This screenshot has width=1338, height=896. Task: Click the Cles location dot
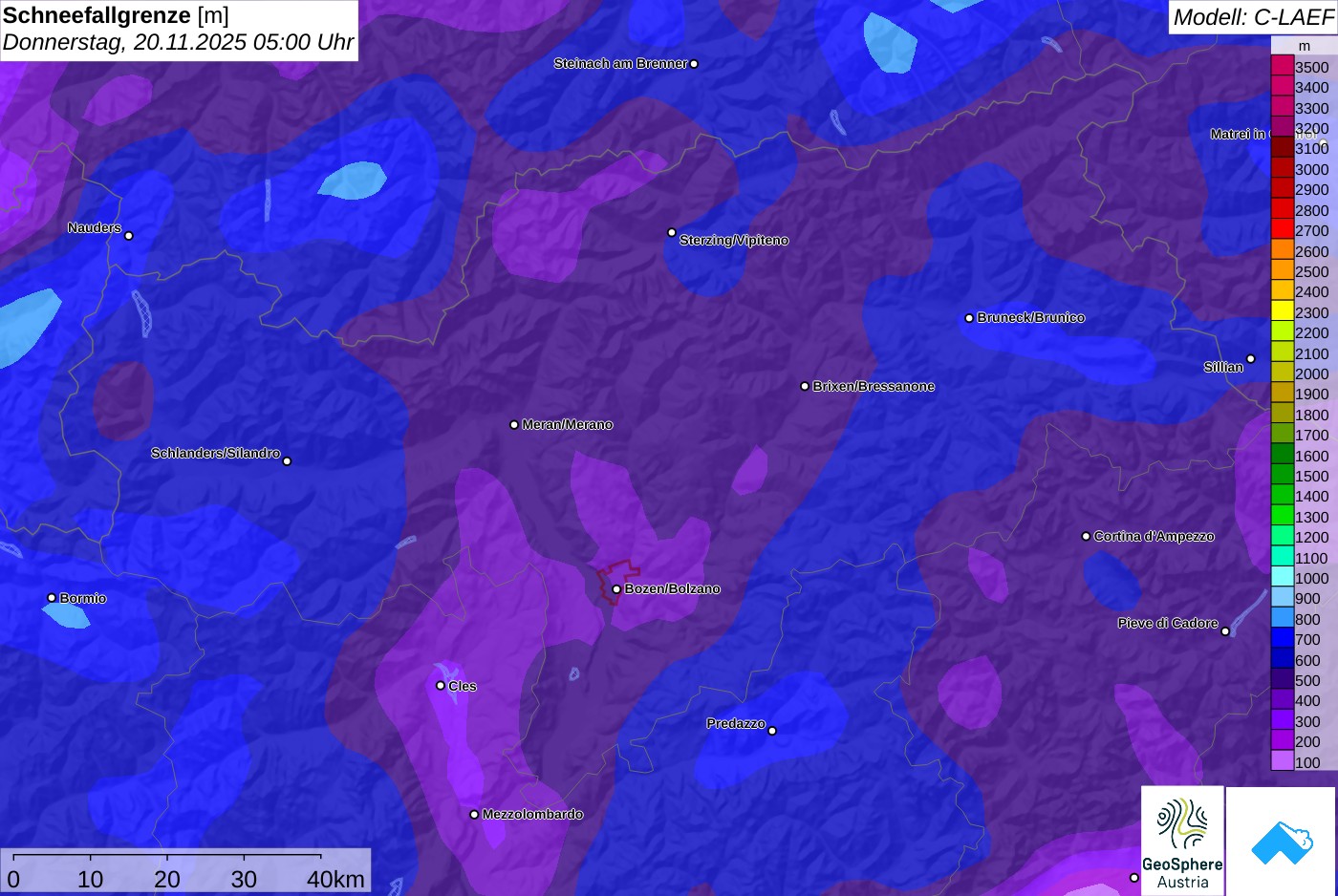tap(441, 686)
